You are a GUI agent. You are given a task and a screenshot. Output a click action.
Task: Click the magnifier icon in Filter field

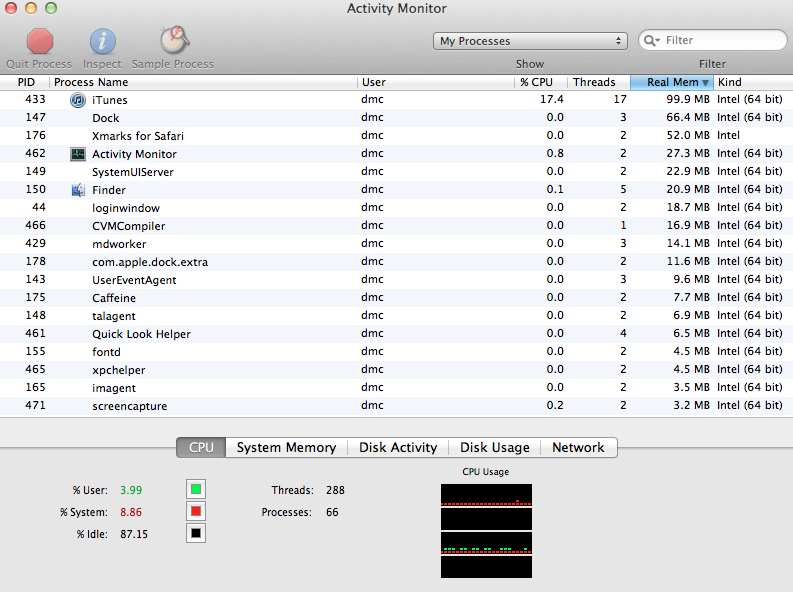[x=652, y=40]
